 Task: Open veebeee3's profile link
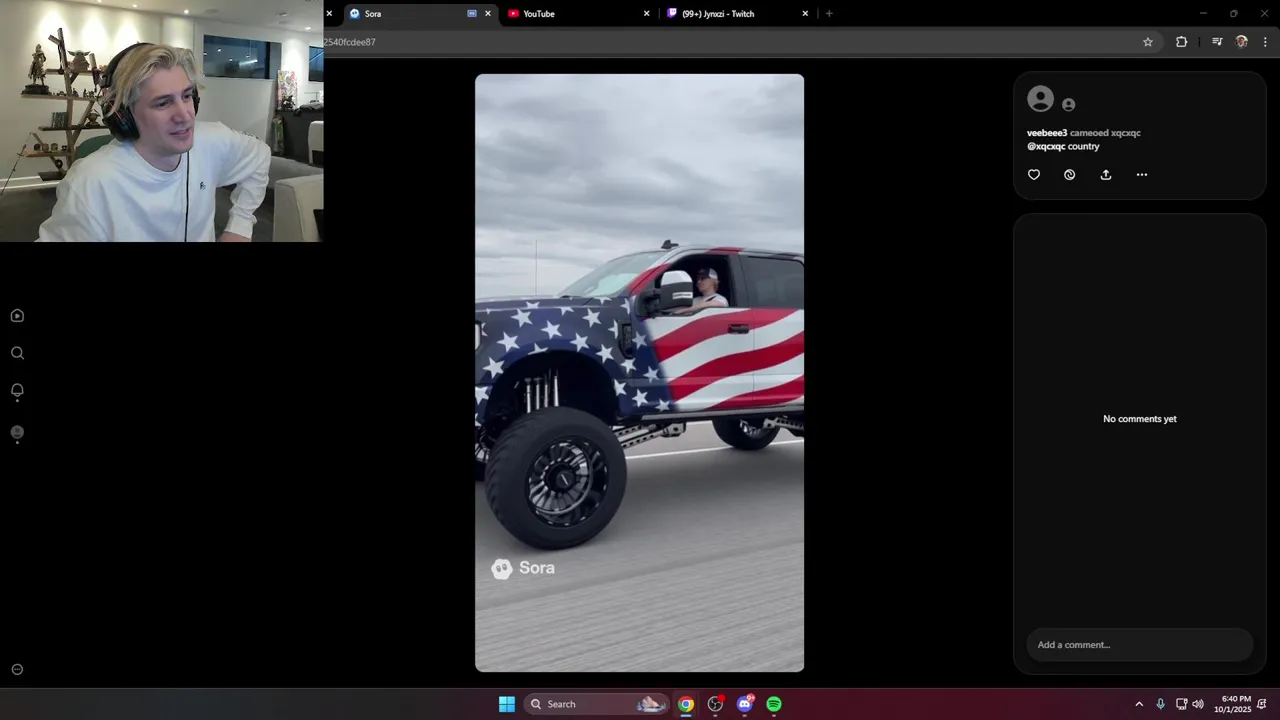pos(1047,133)
